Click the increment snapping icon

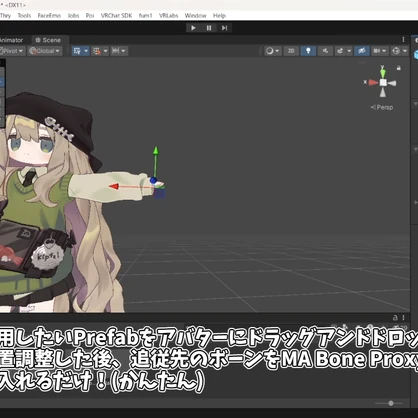click(115, 51)
